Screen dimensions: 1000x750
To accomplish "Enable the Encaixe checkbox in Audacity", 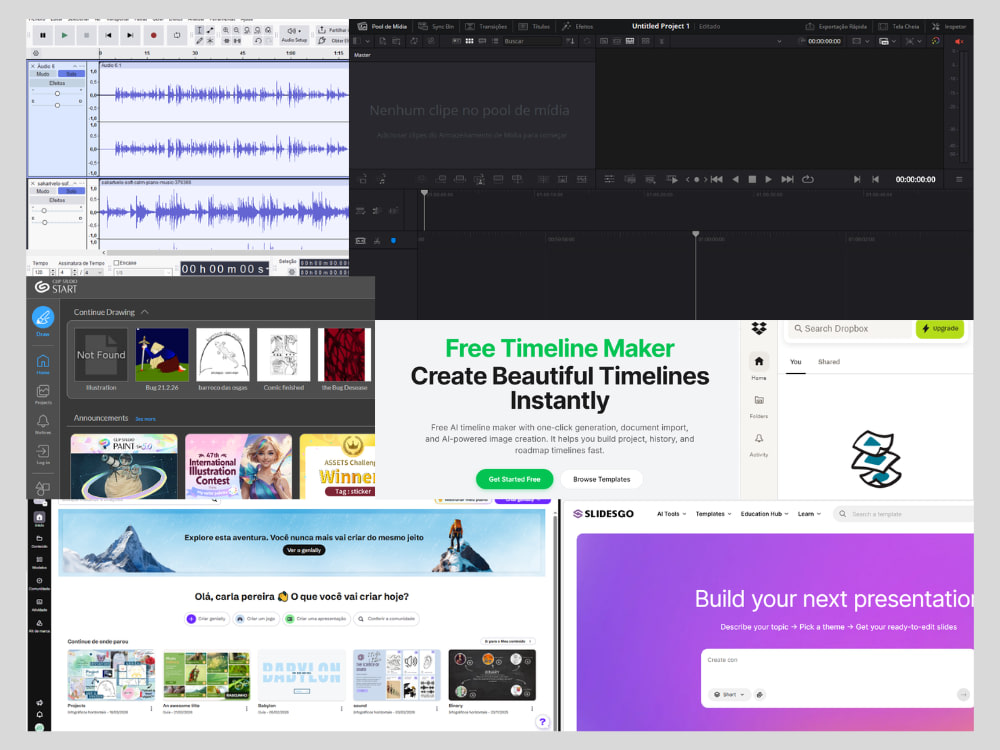I will coord(116,263).
